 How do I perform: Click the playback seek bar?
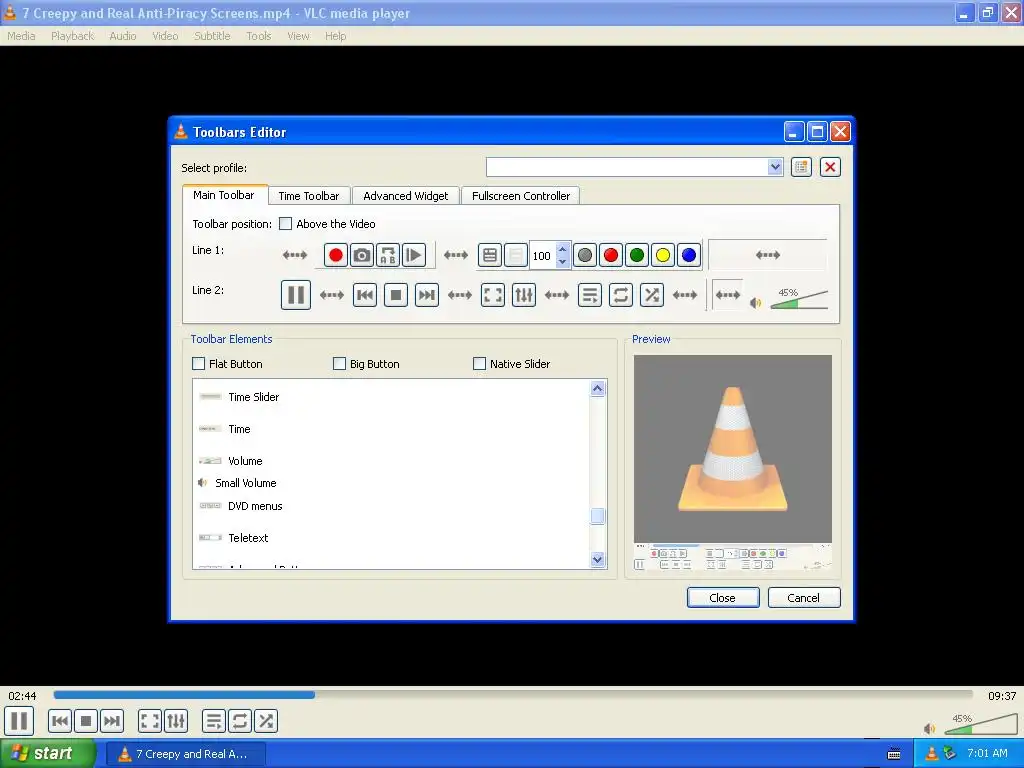click(513, 696)
